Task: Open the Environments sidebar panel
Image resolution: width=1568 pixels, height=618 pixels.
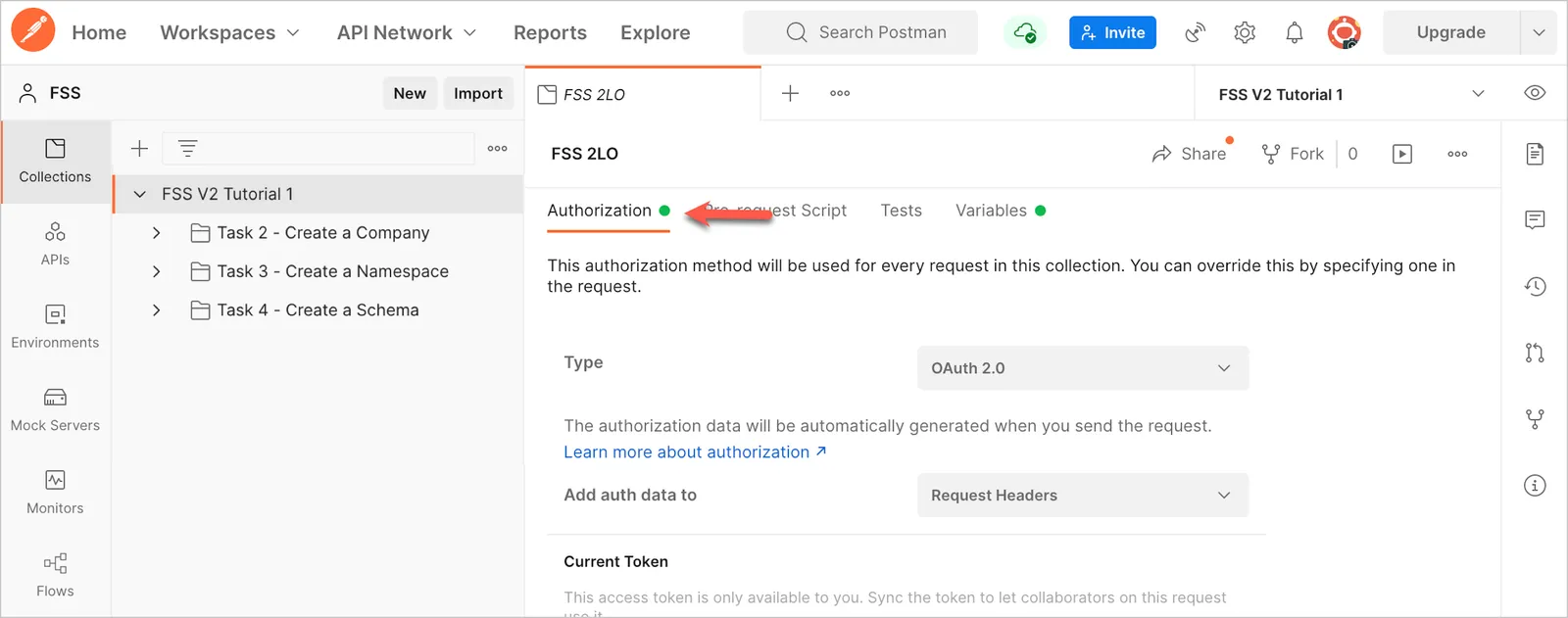Action: click(55, 327)
